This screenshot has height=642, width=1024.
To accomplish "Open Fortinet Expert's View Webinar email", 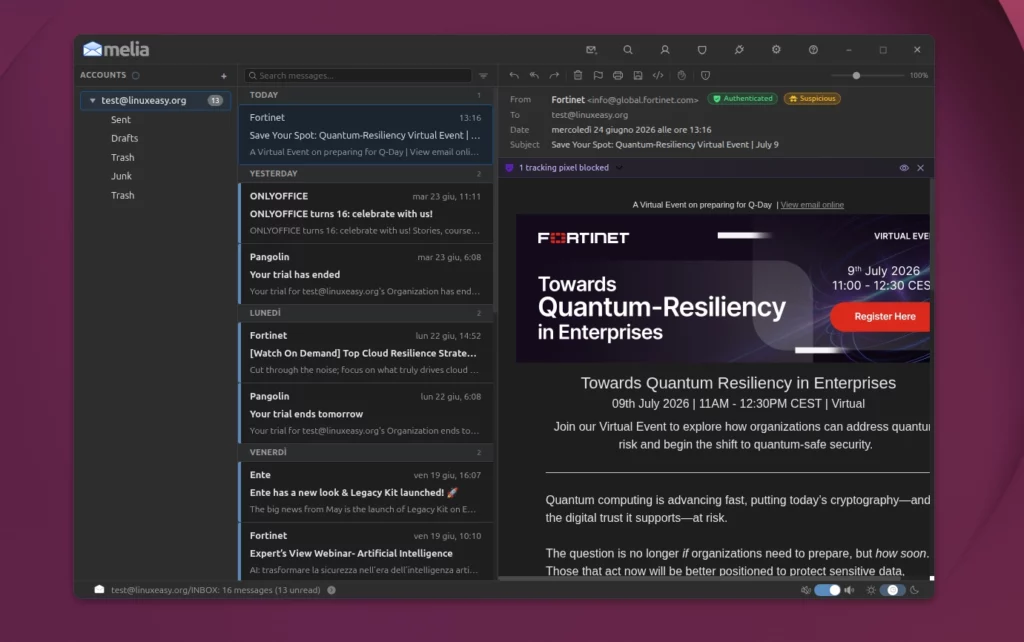I will click(x=365, y=553).
